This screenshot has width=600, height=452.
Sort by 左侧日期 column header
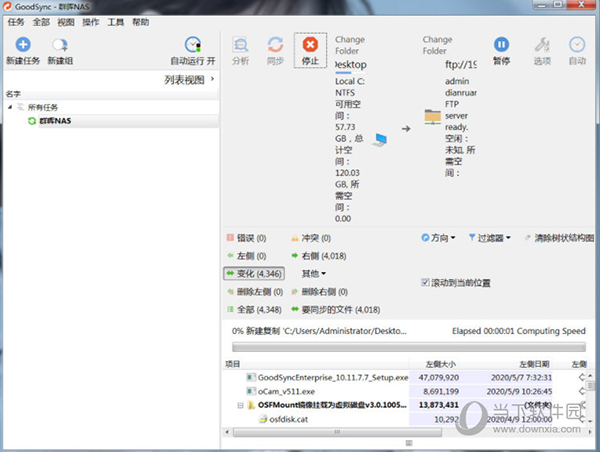pyautogui.click(x=534, y=364)
